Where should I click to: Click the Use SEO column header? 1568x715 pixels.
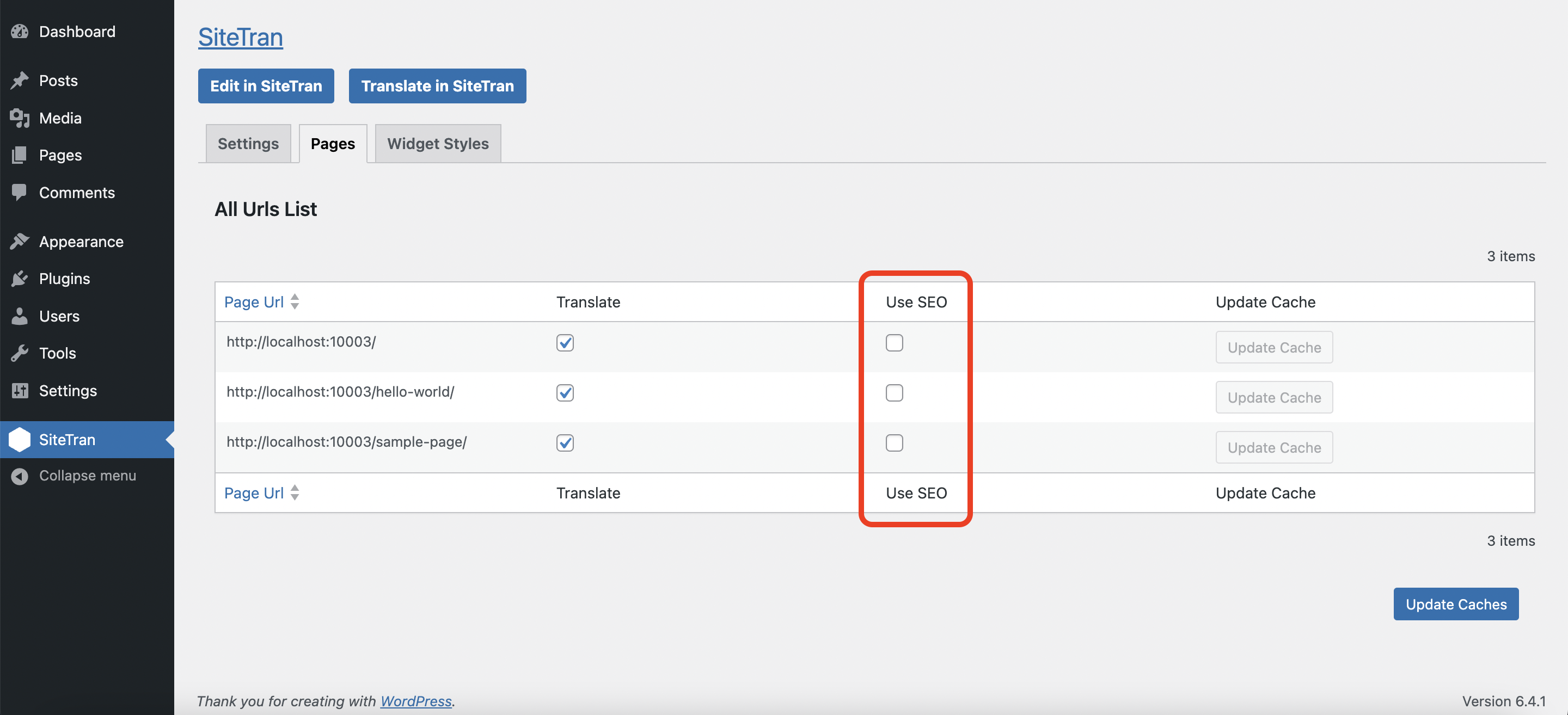tap(916, 302)
